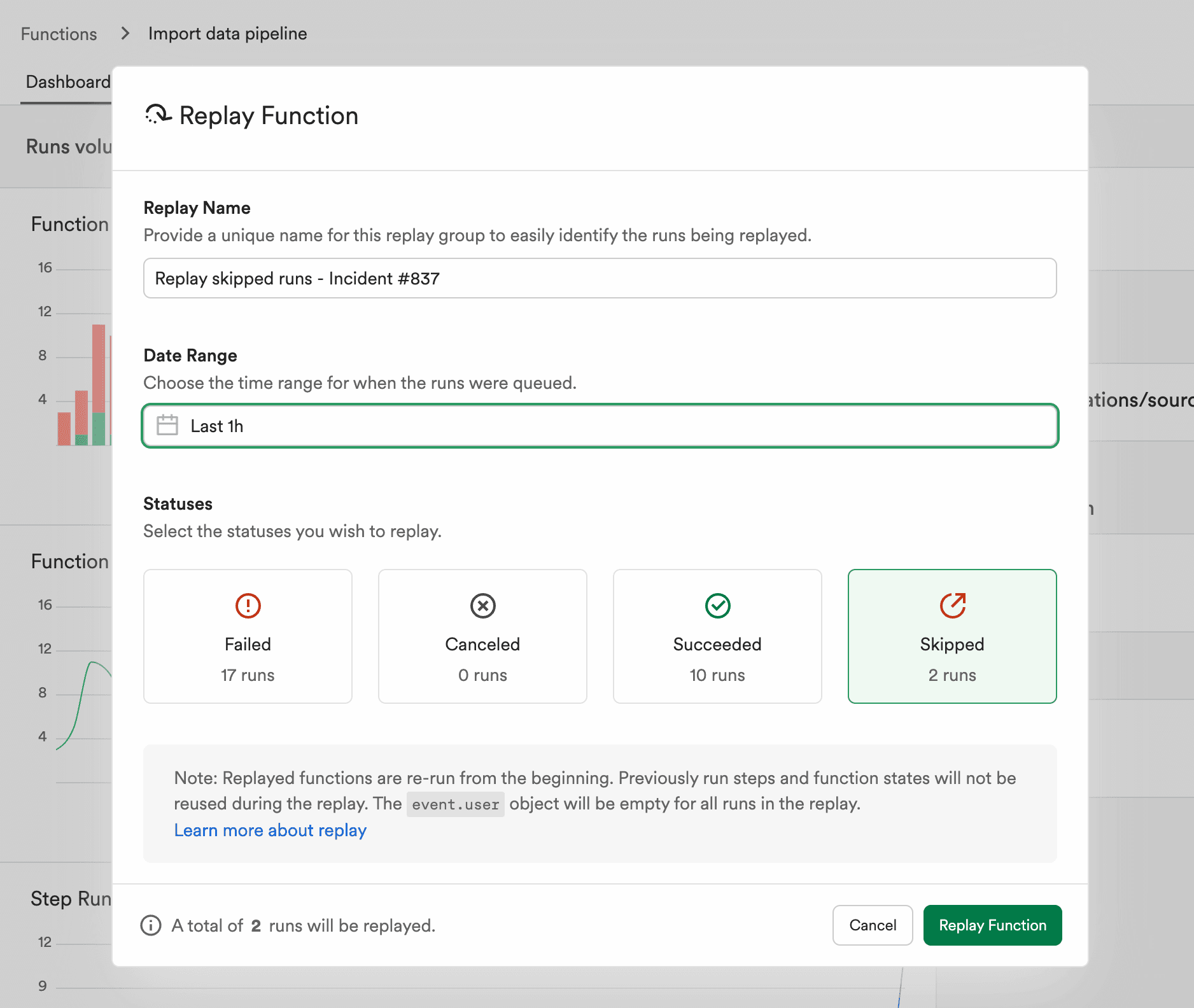Screen dimensions: 1194x1008
Task: Click the event.user code chip
Action: click(455, 804)
